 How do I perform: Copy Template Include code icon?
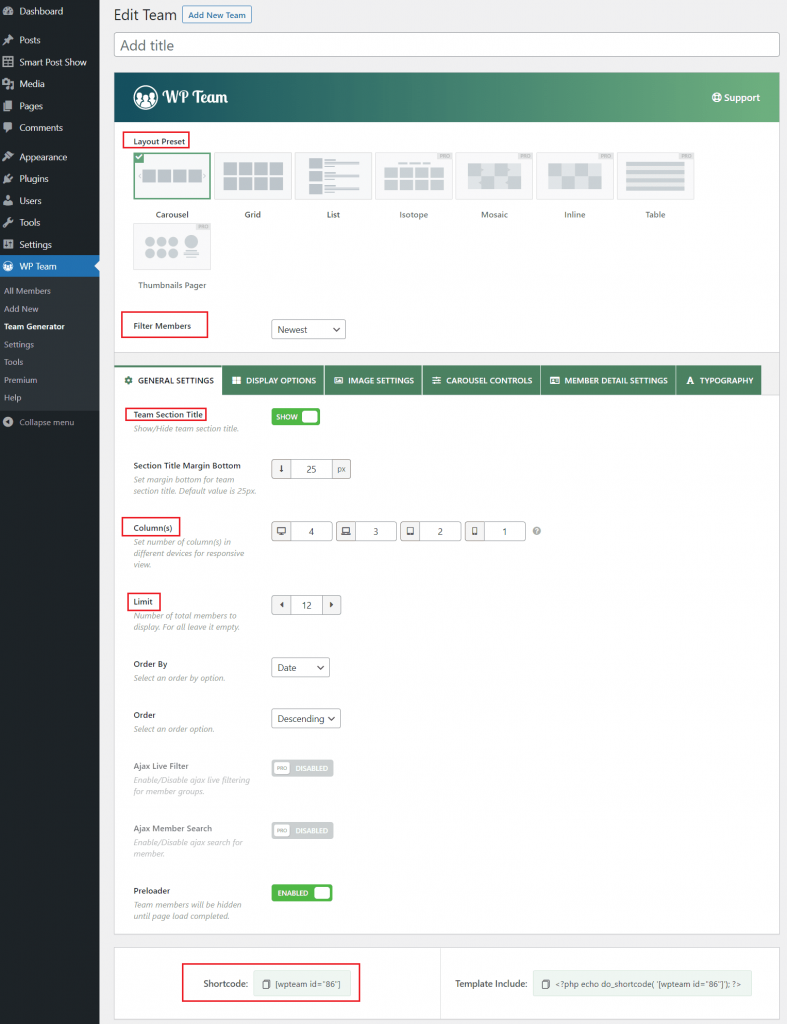click(x=546, y=984)
